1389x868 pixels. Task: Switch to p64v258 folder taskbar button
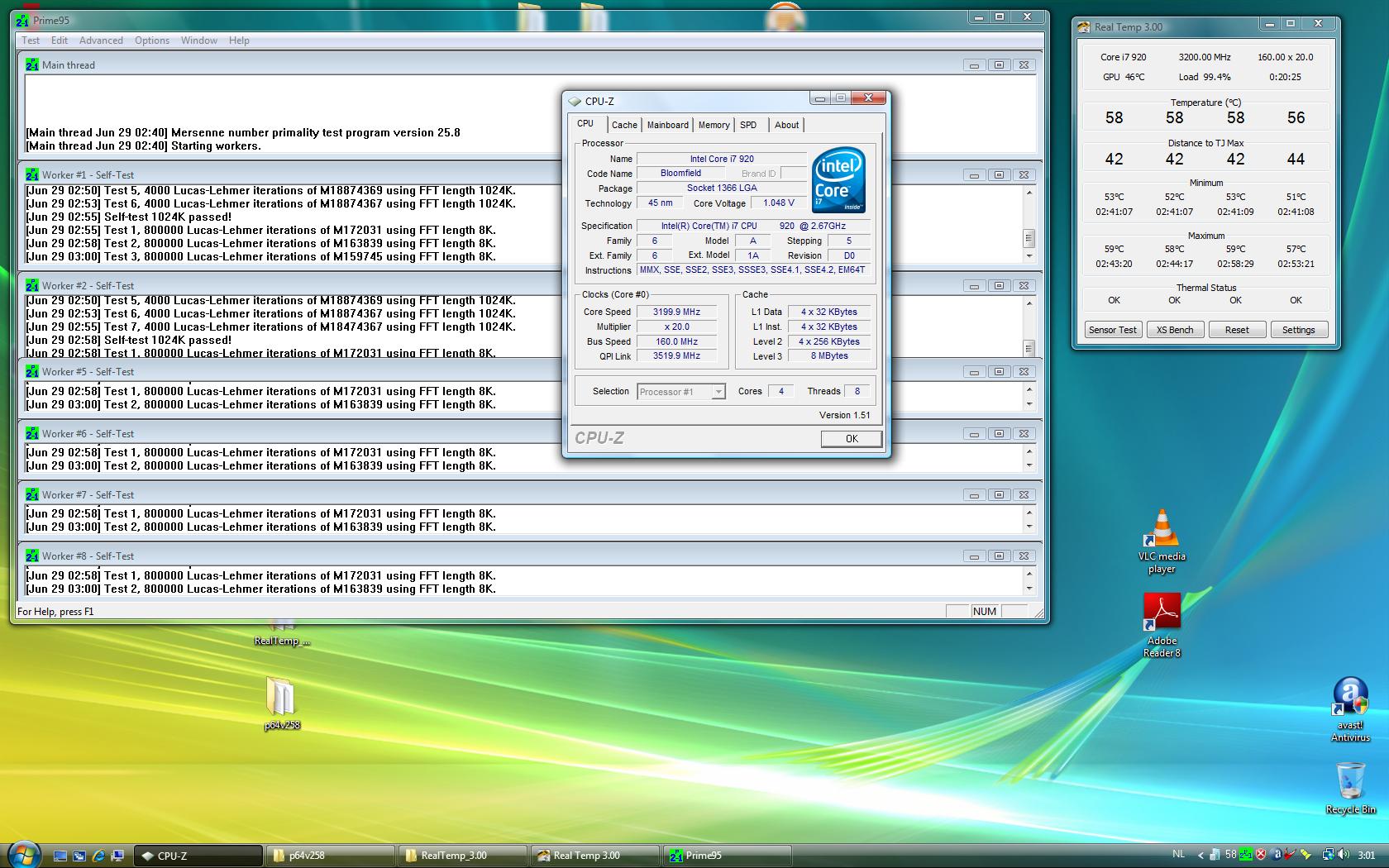coord(331,856)
